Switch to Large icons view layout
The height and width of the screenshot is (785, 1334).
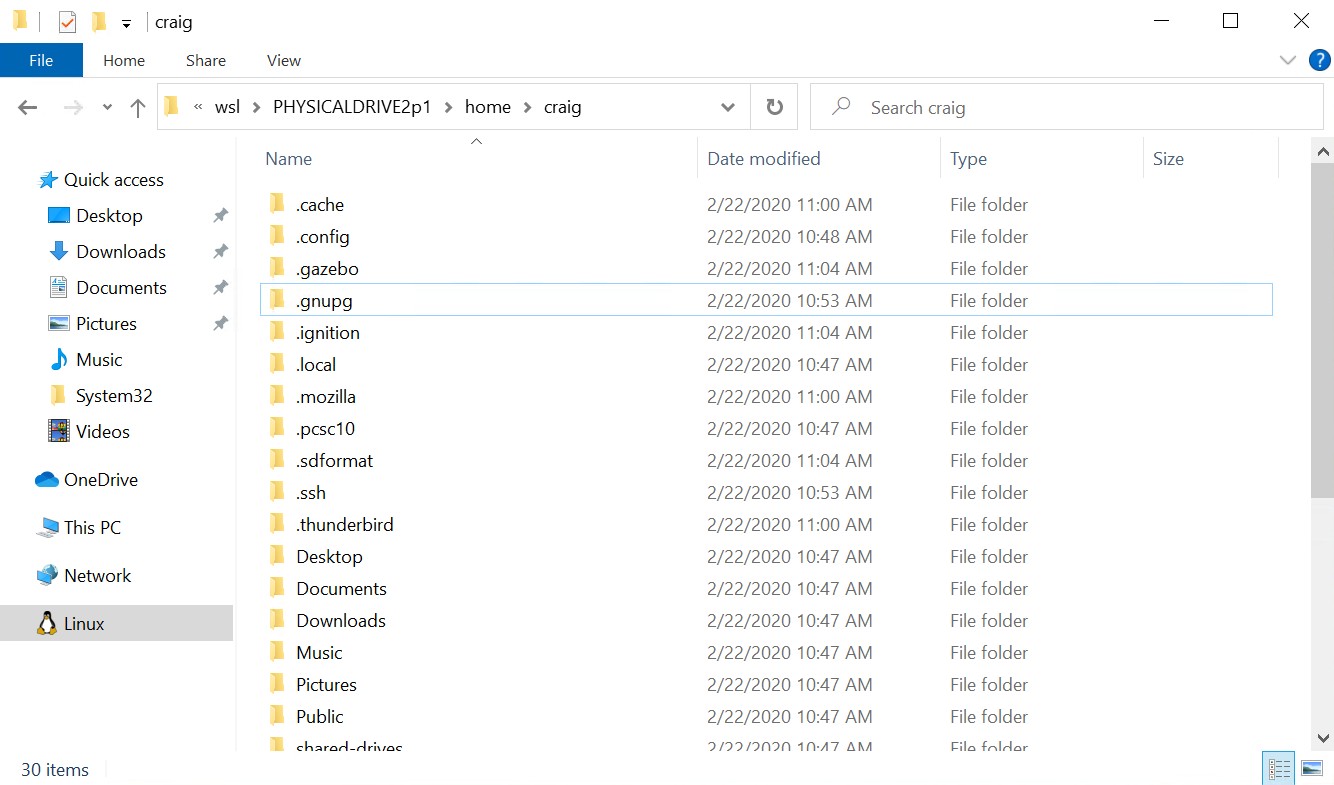[x=1310, y=769]
